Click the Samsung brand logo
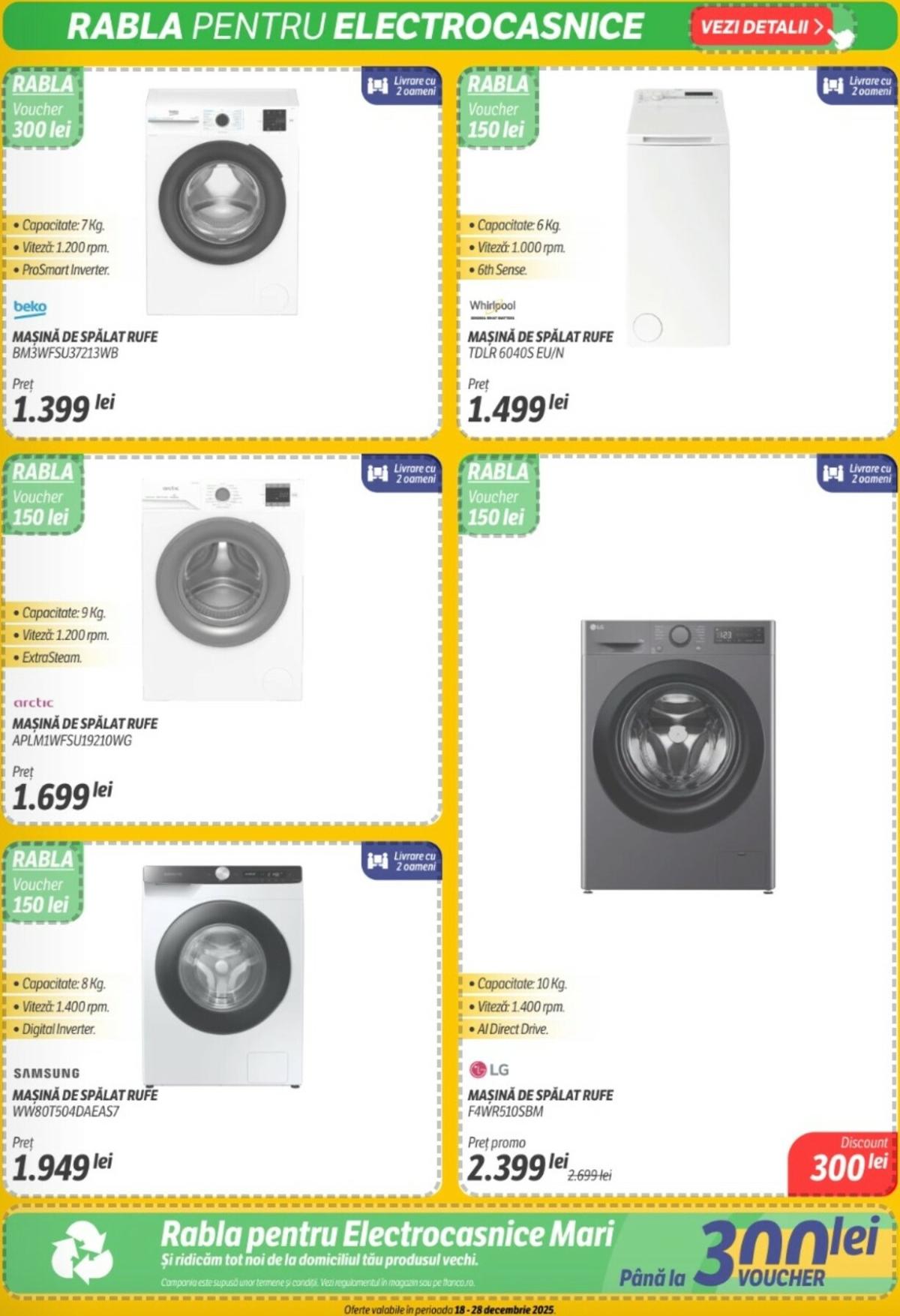Viewport: 900px width, 1316px height. pyautogui.click(x=46, y=1073)
